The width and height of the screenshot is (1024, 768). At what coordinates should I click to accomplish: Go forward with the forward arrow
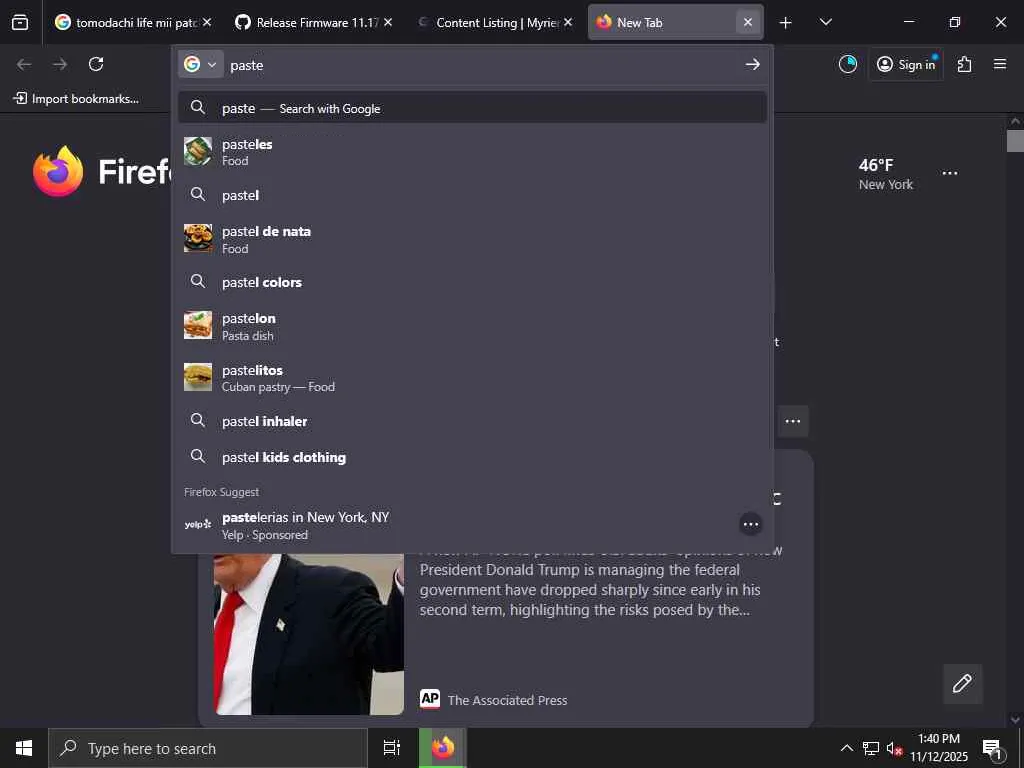[60, 64]
